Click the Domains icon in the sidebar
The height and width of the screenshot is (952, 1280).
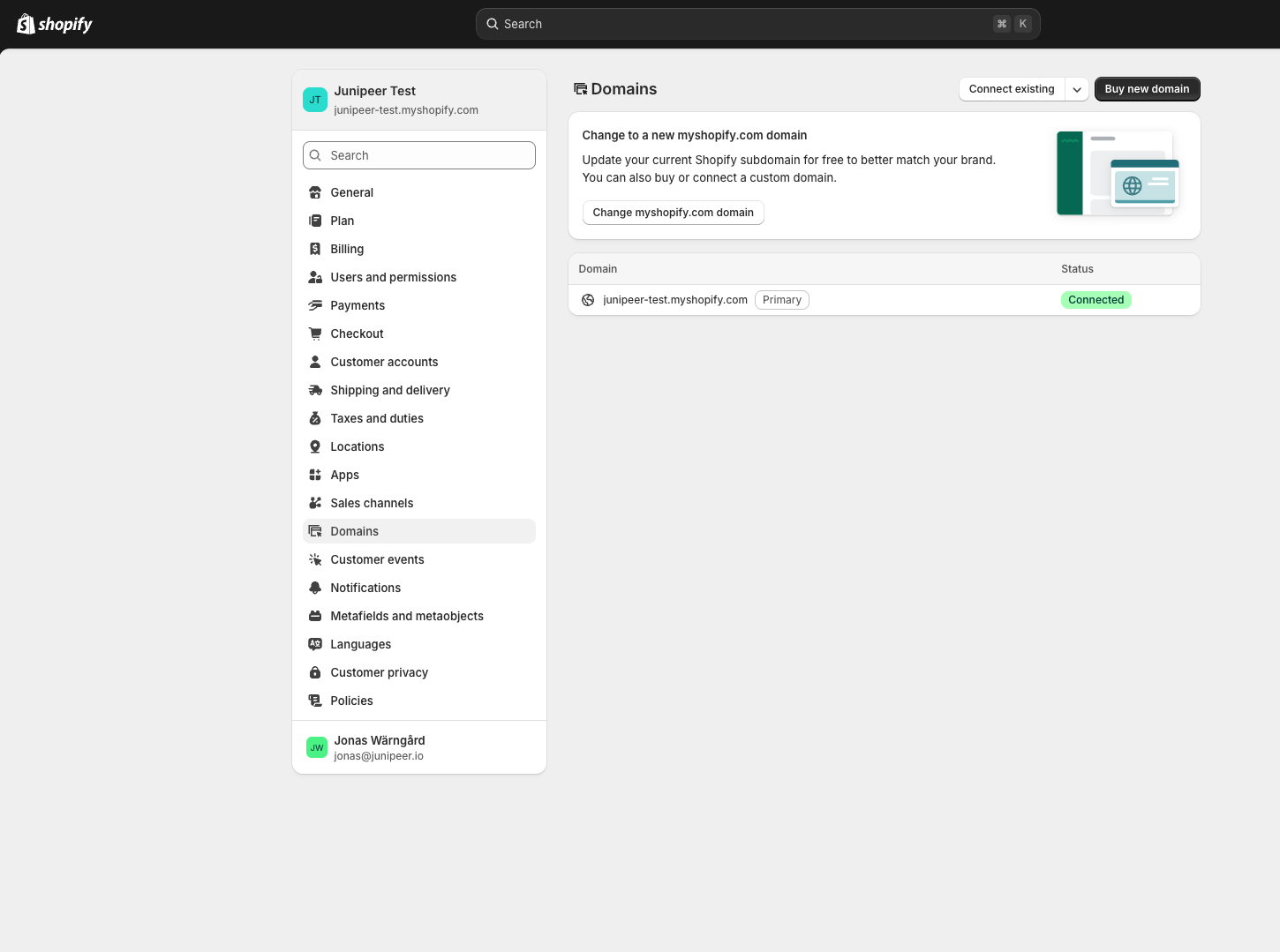coord(315,531)
